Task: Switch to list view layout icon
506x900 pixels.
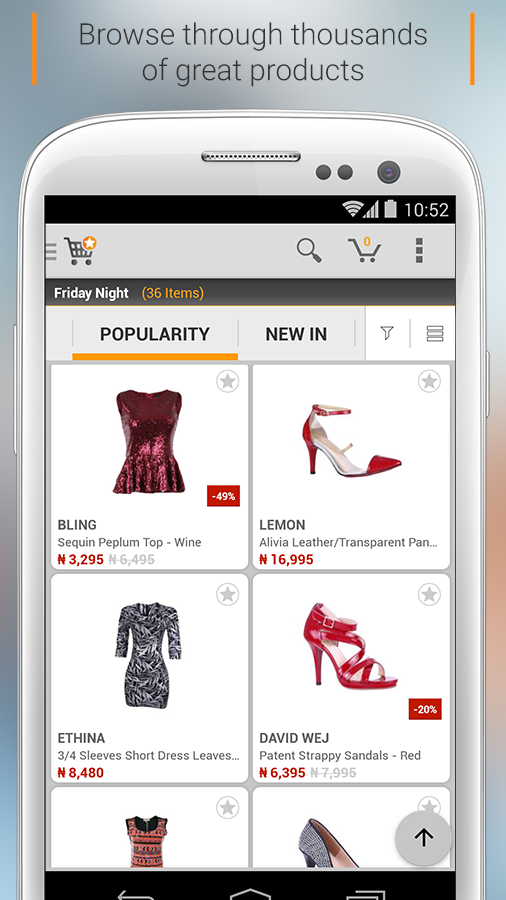Action: [435, 333]
